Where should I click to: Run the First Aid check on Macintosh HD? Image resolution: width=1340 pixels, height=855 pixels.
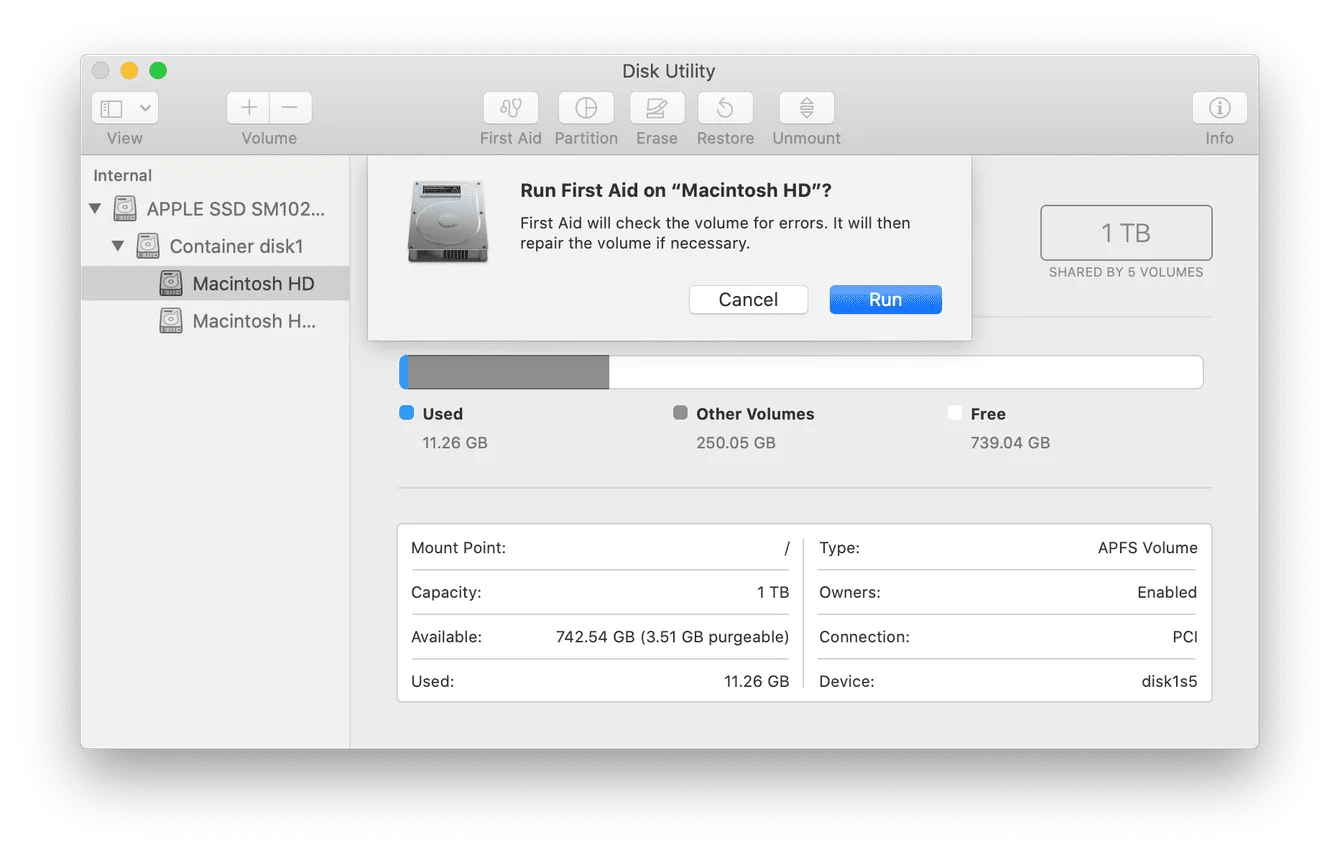885,299
